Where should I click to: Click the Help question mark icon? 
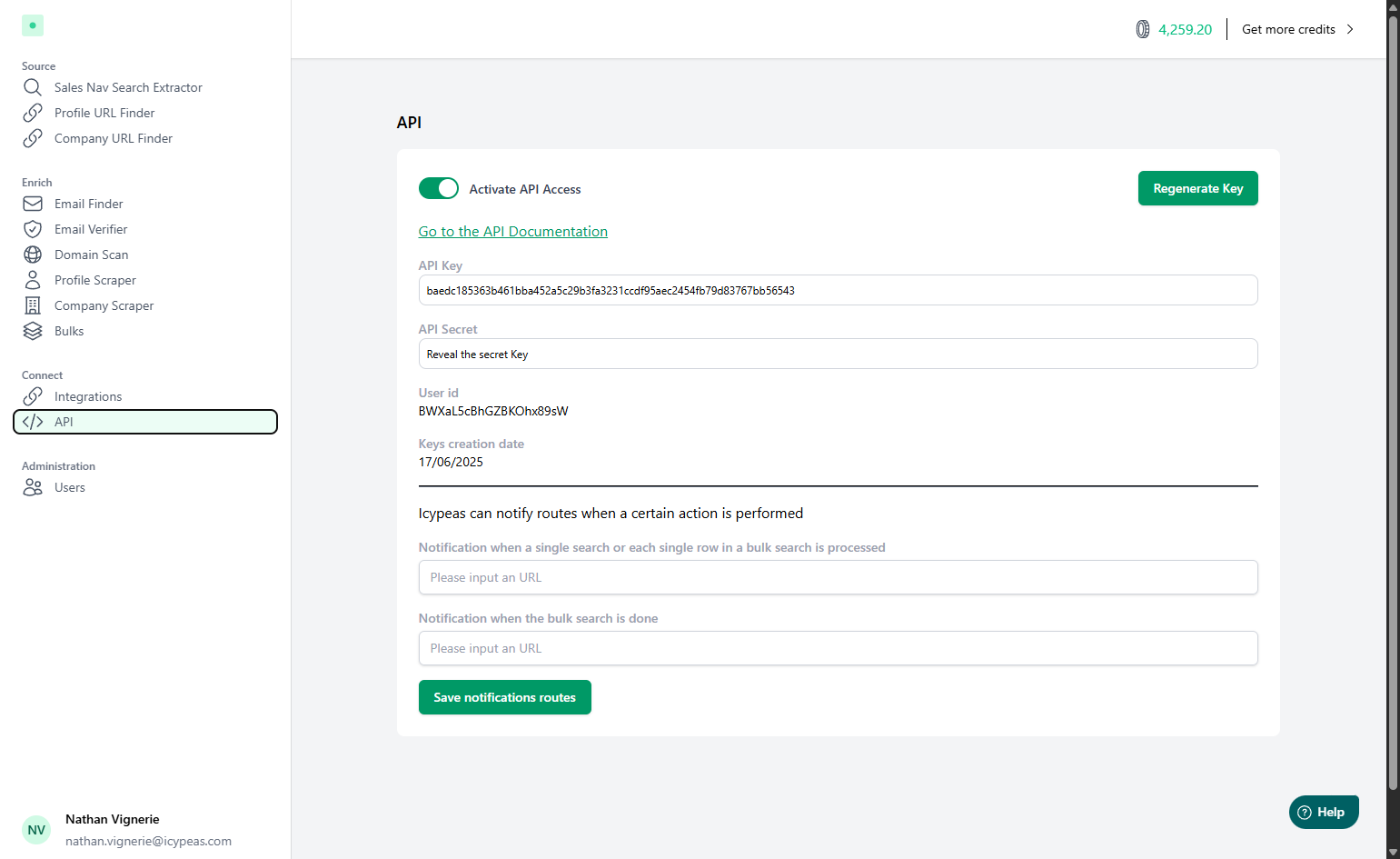pyautogui.click(x=1305, y=813)
